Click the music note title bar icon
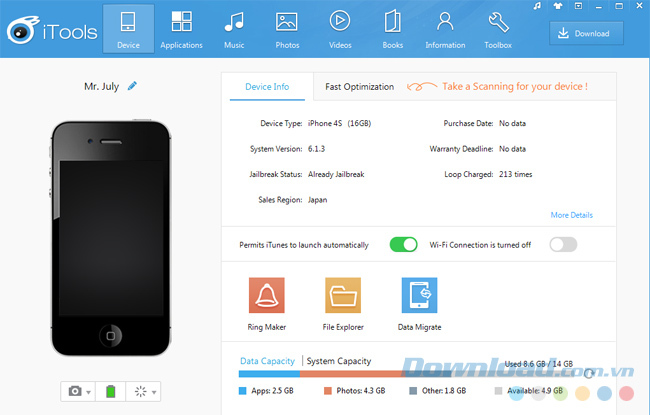The height and width of the screenshot is (415, 650). pyautogui.click(x=537, y=6)
